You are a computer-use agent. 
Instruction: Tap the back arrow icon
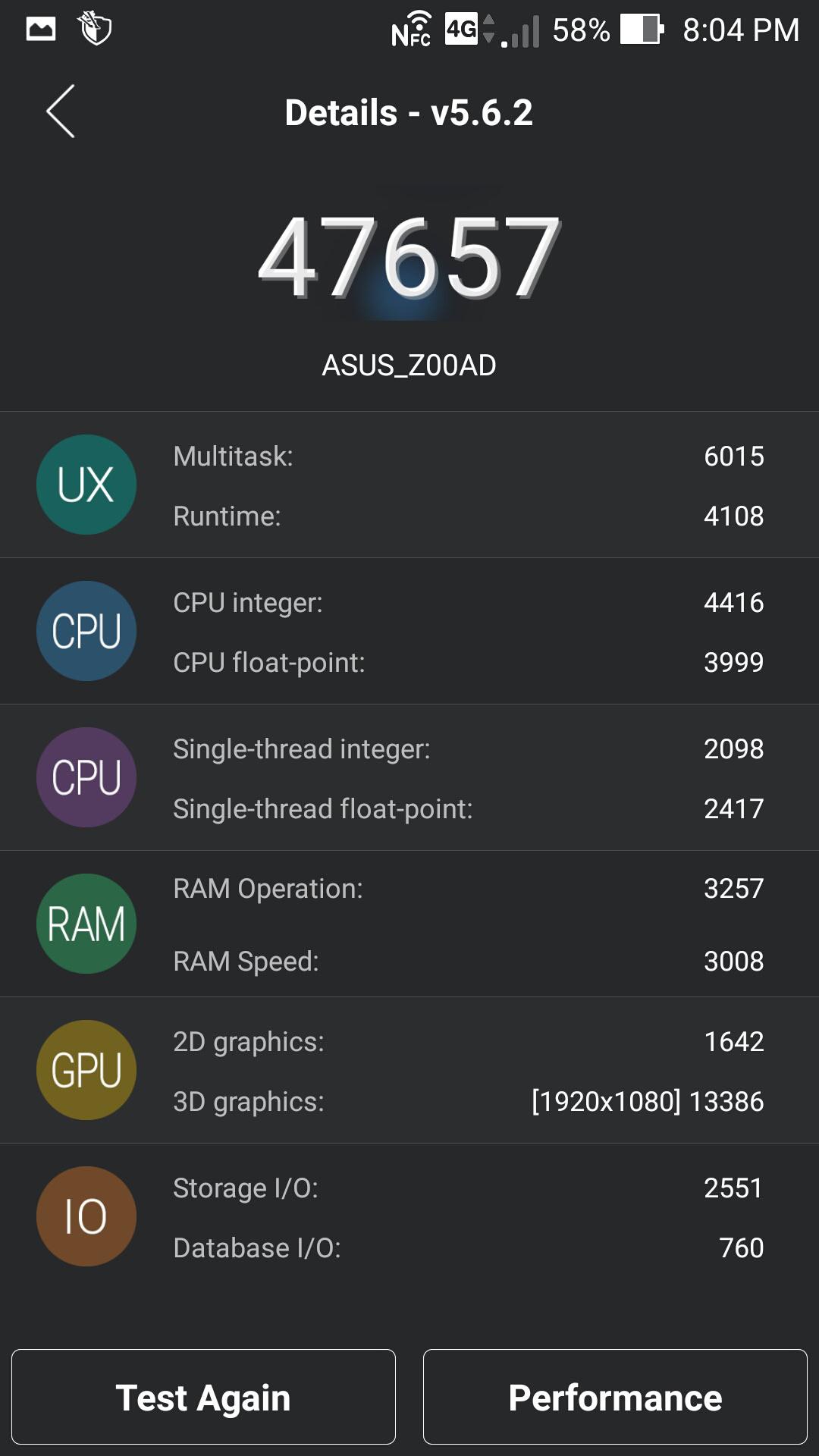[x=61, y=111]
